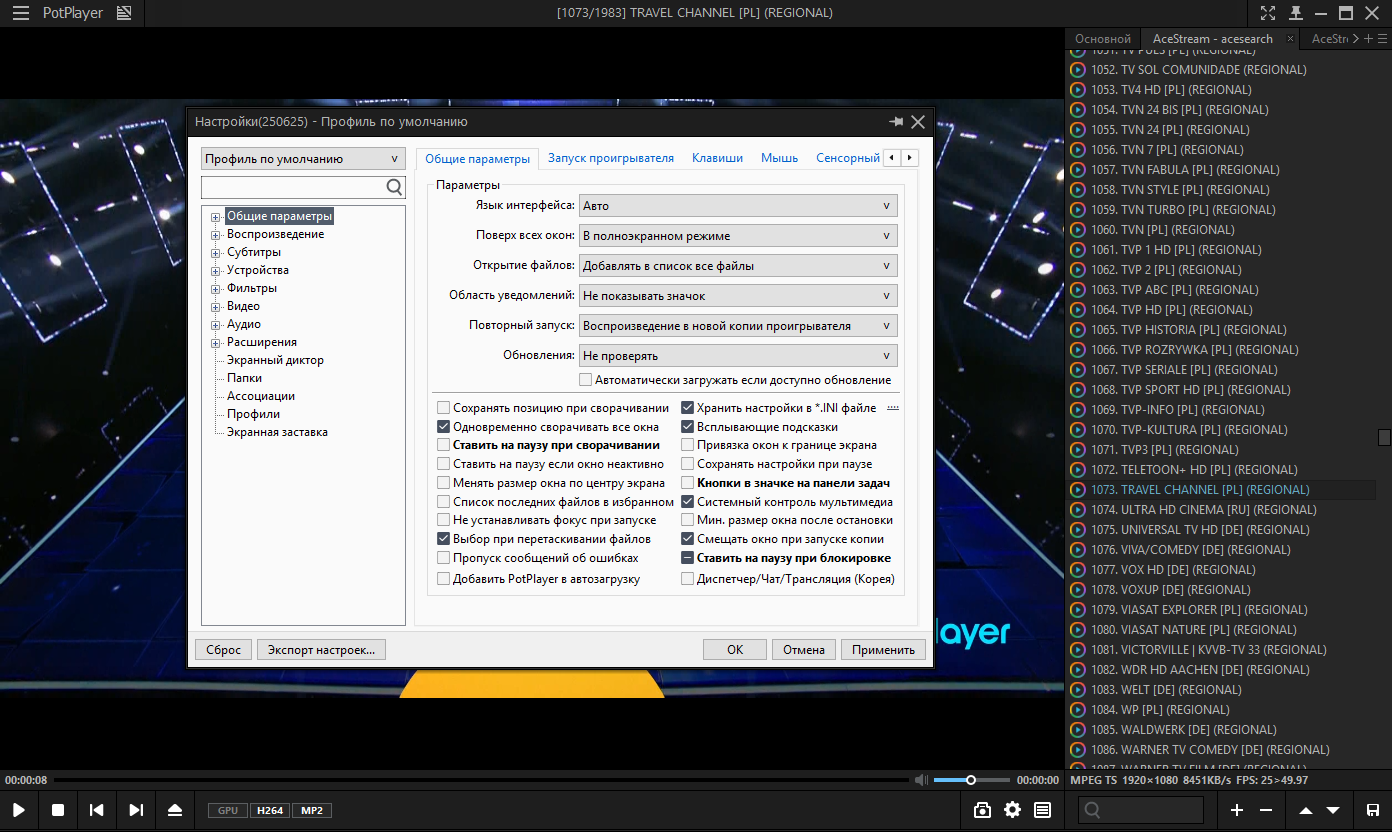Adjust the volume slider
Screen dimensions: 1392x832
click(x=971, y=780)
